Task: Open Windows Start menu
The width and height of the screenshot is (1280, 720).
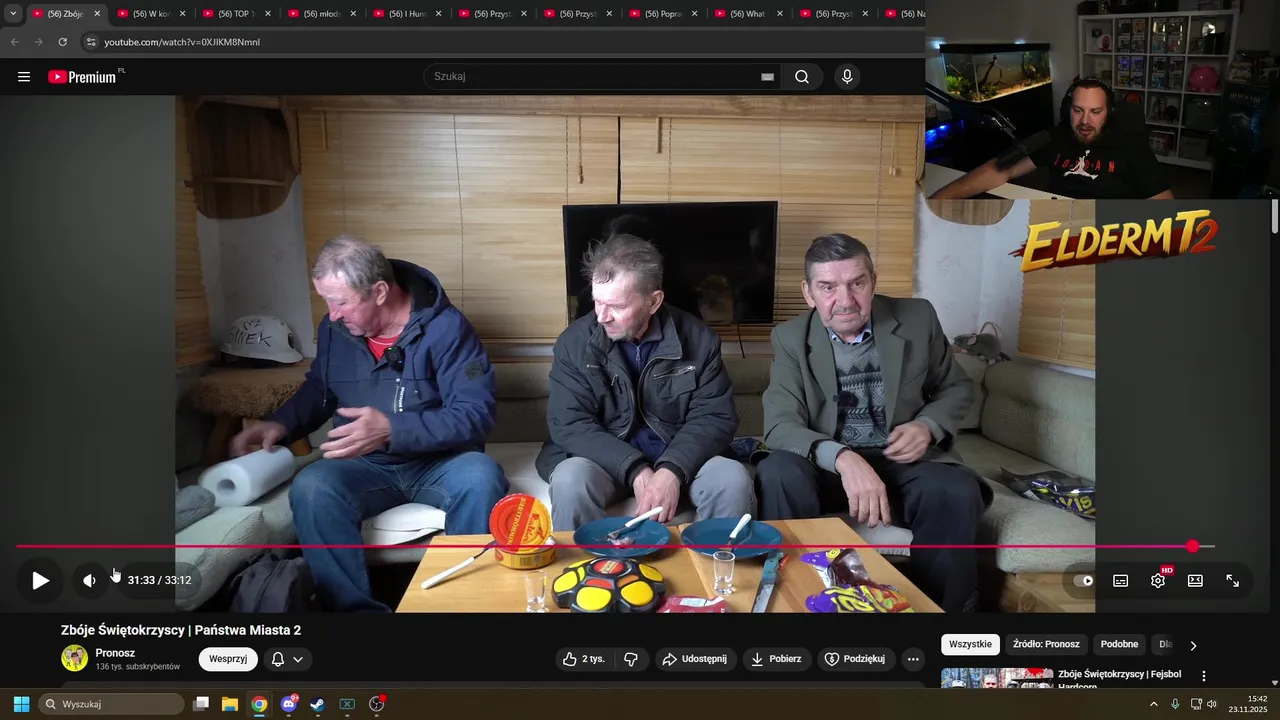Action: (x=21, y=704)
